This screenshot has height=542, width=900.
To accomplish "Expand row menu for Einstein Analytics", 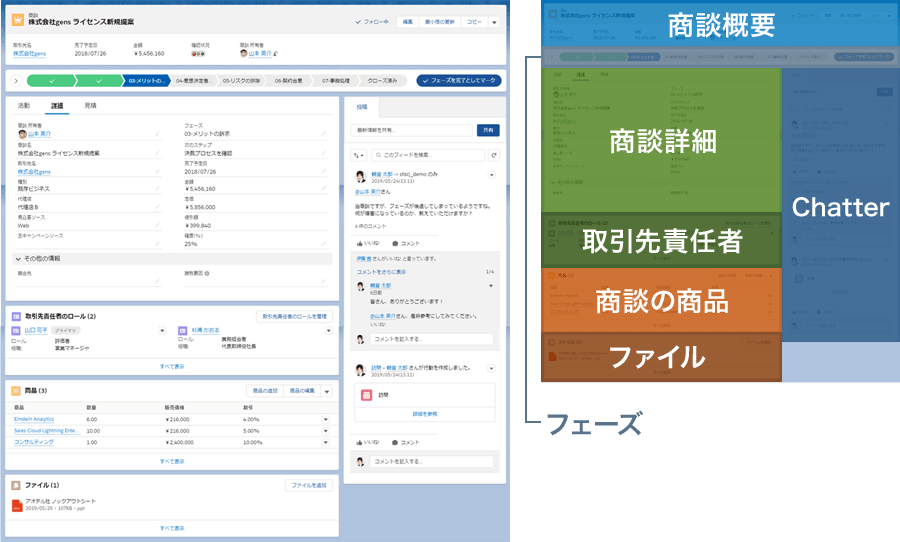I will tap(325, 419).
